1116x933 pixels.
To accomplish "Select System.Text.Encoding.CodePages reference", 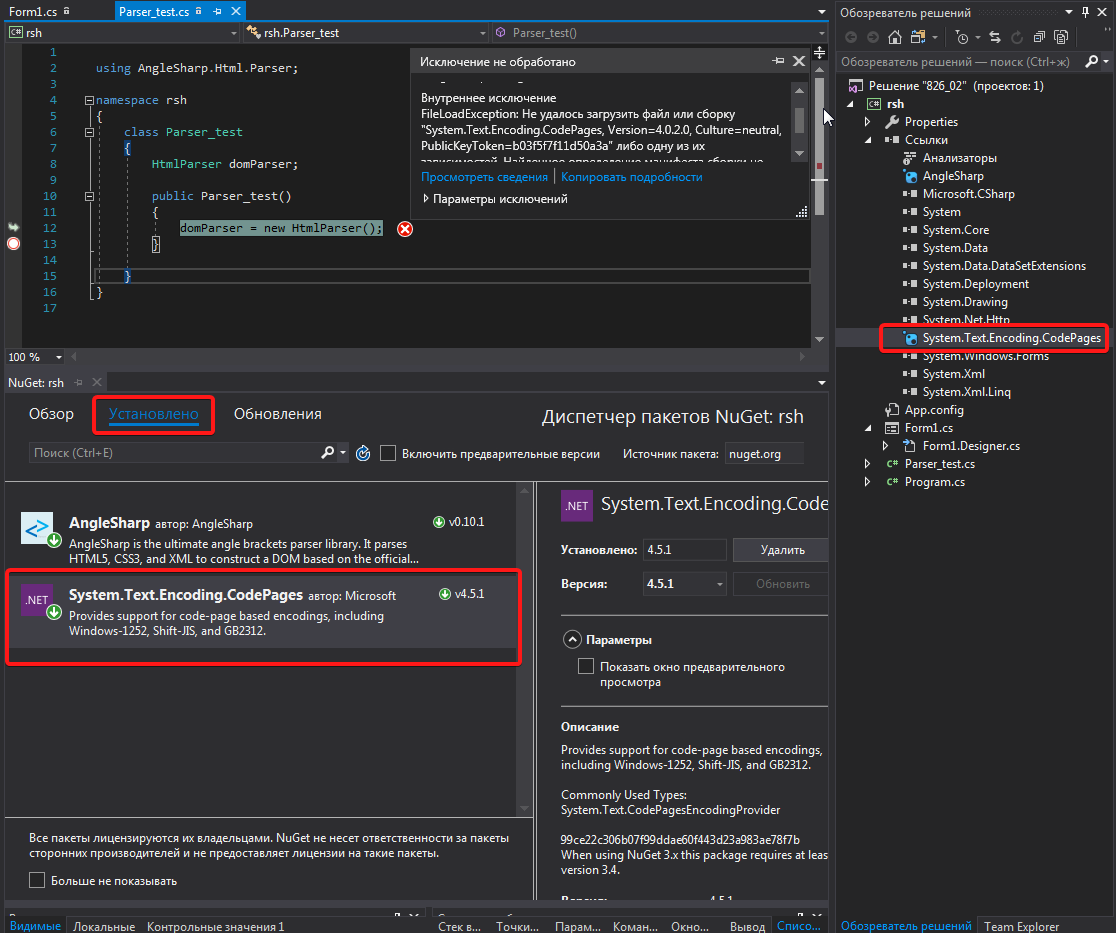I will (1011, 338).
